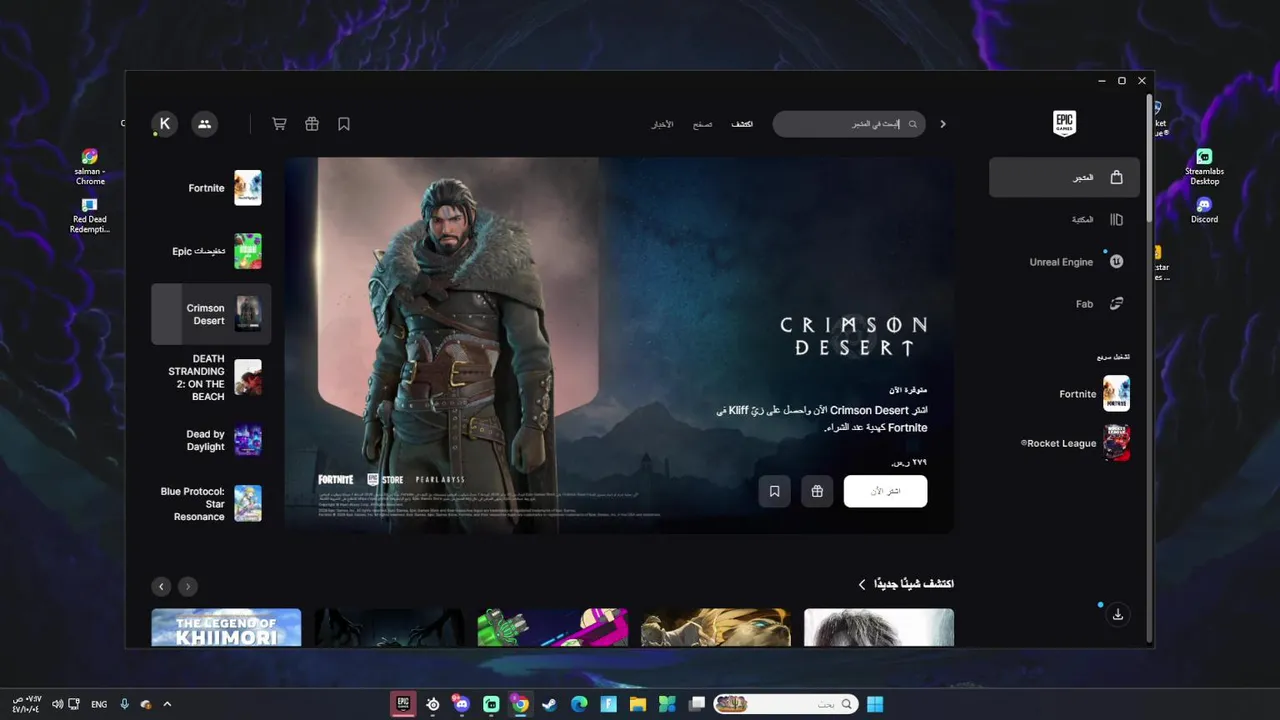Click the right carousel arrow under the banner
1280x720 pixels.
(x=188, y=587)
